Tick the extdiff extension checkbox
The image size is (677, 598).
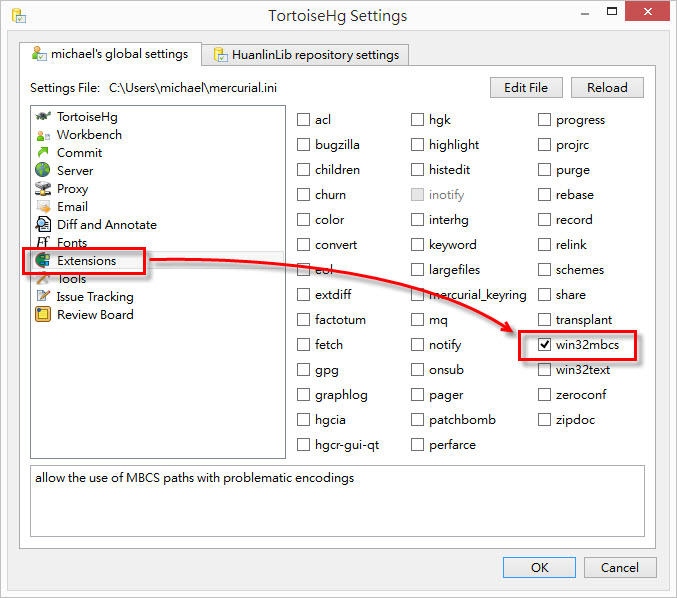(304, 295)
